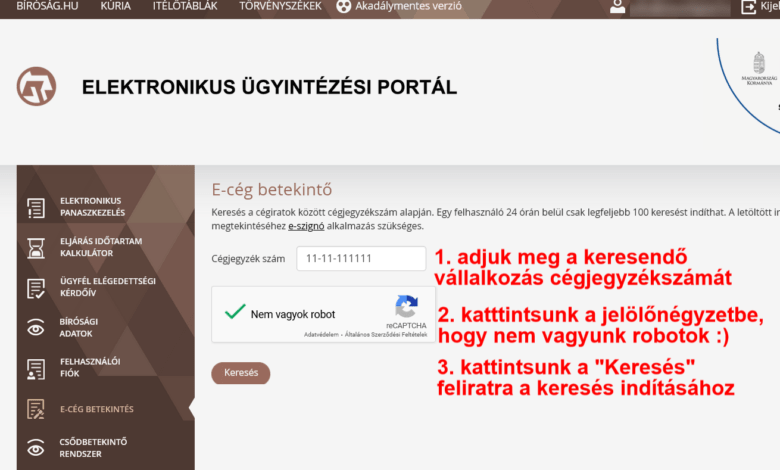780x470 pixels.
Task: Click the reCAPTCHA logo
Action: click(406, 306)
